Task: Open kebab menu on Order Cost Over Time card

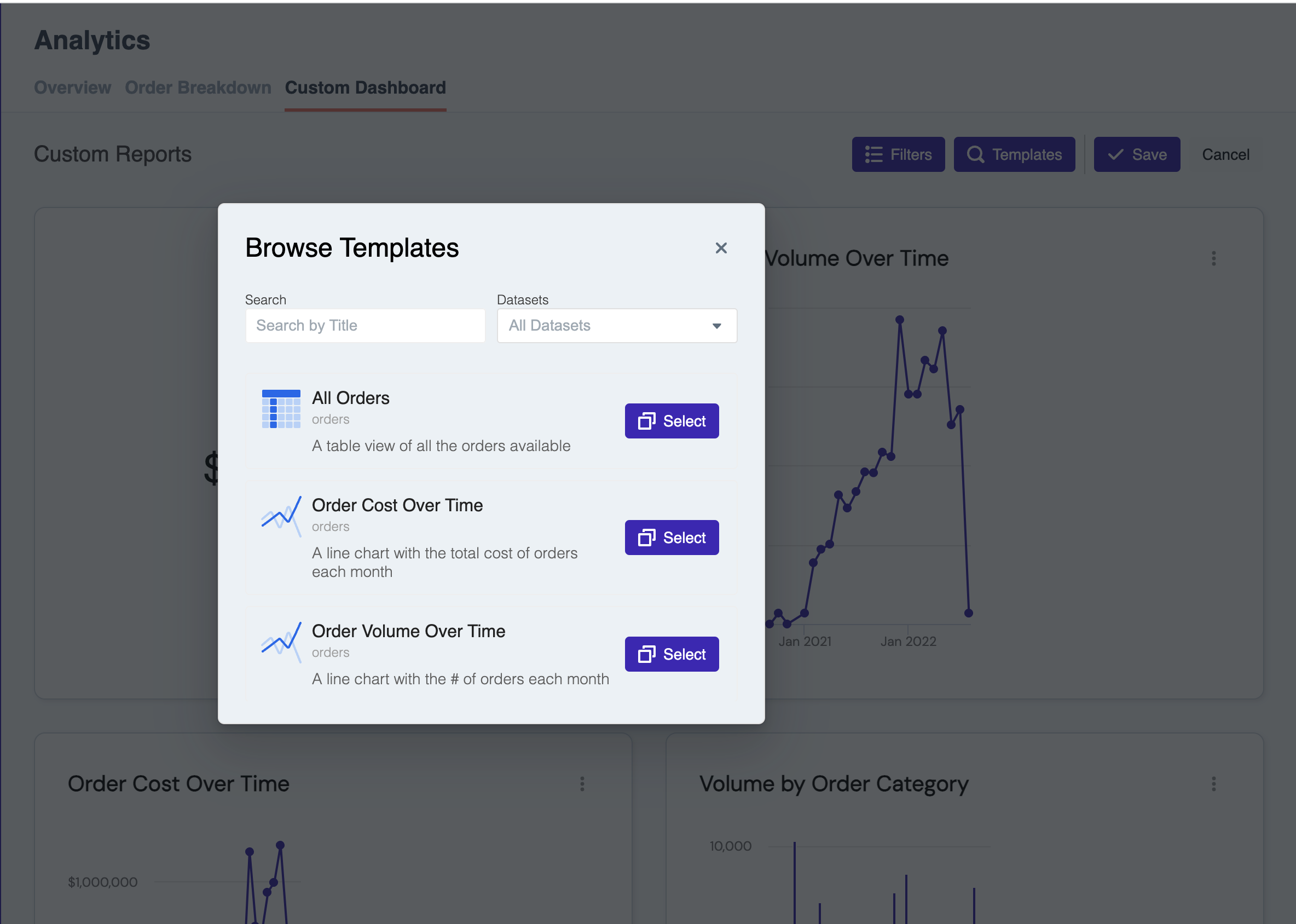Action: [x=582, y=783]
